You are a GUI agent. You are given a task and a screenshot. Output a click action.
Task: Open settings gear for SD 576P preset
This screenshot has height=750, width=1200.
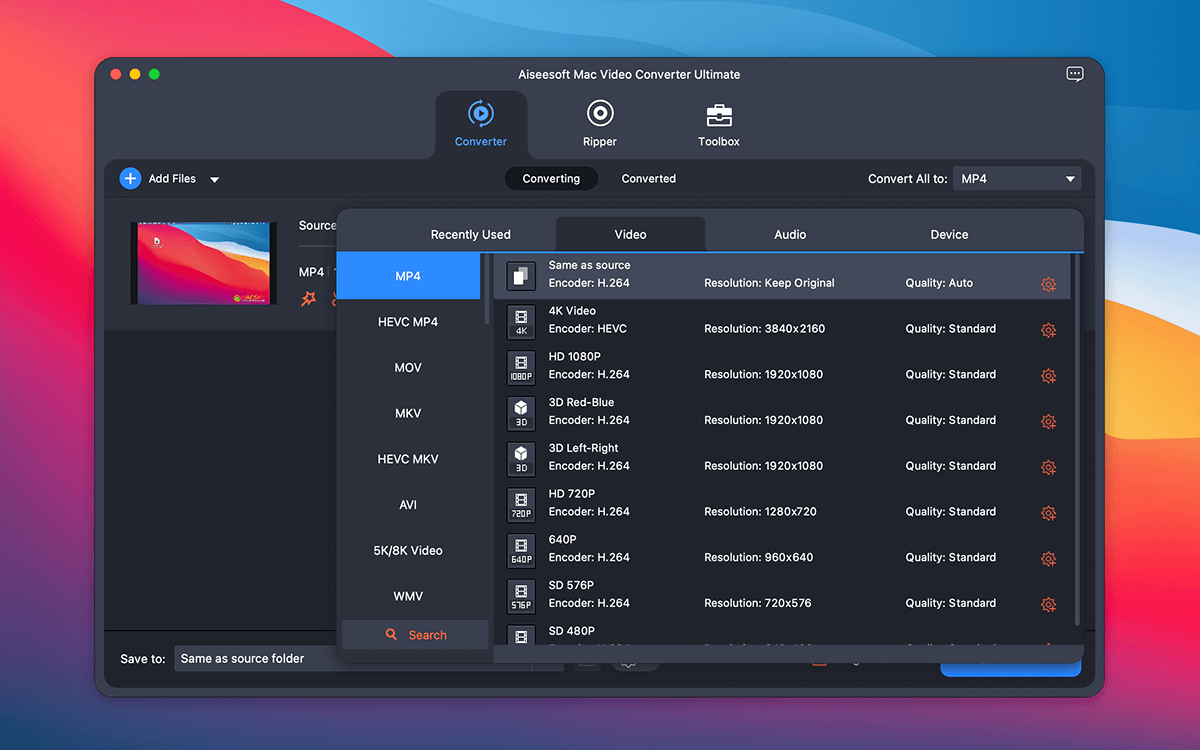(x=1048, y=605)
